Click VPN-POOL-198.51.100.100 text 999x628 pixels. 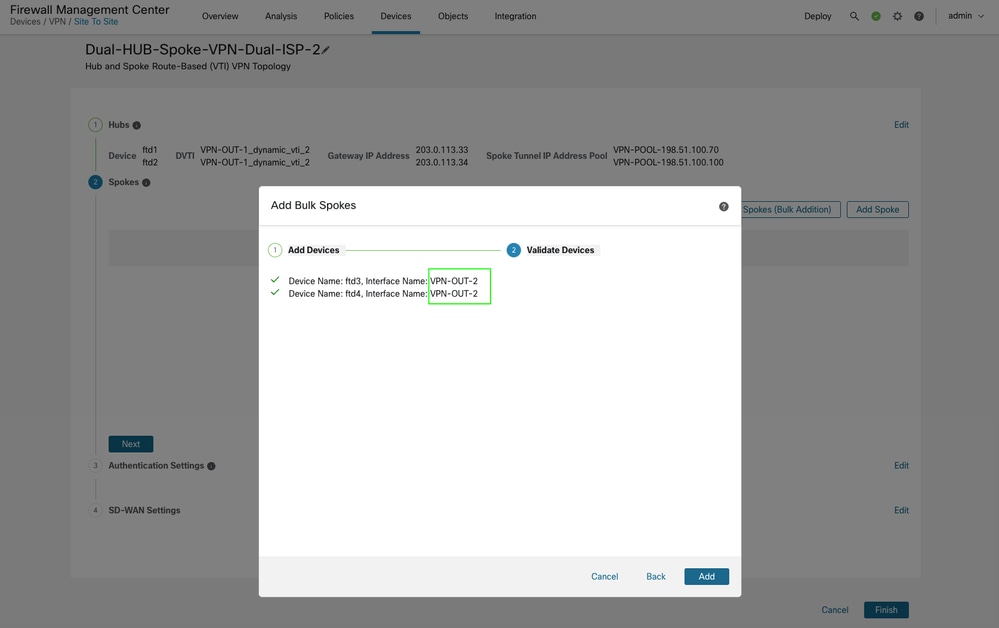click(668, 162)
